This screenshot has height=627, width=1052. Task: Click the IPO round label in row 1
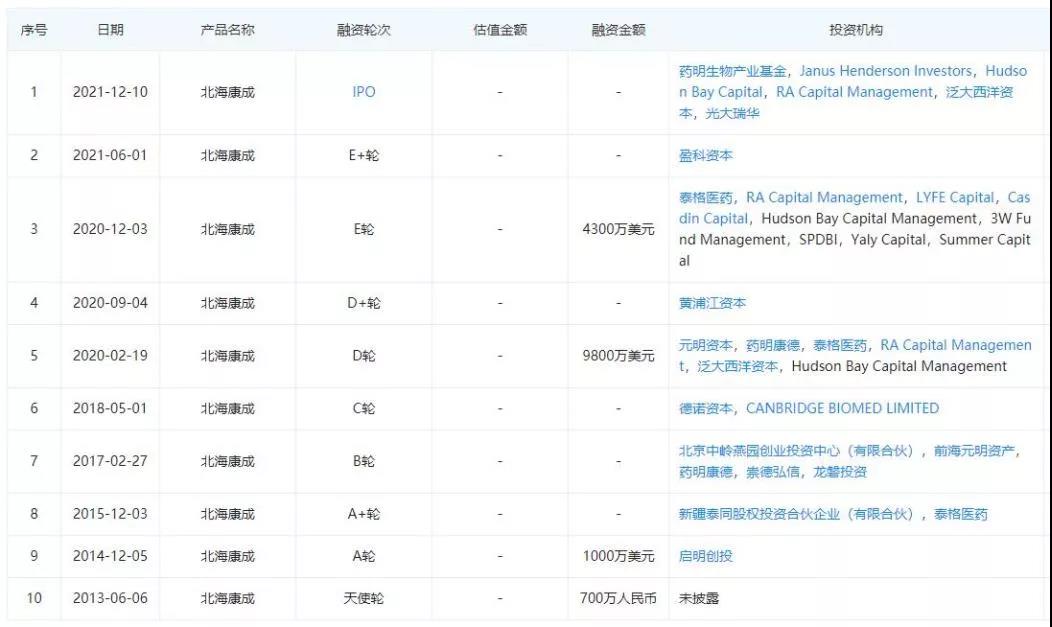362,91
